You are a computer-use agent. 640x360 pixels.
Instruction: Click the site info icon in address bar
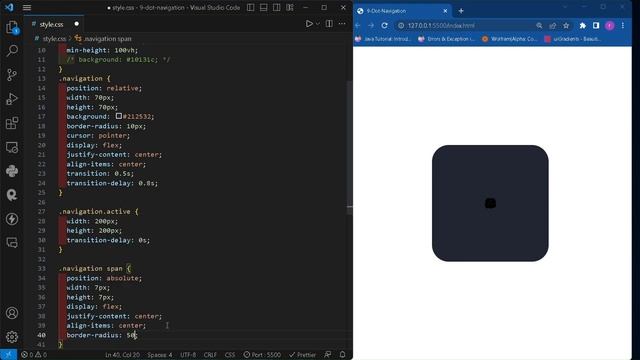401,25
